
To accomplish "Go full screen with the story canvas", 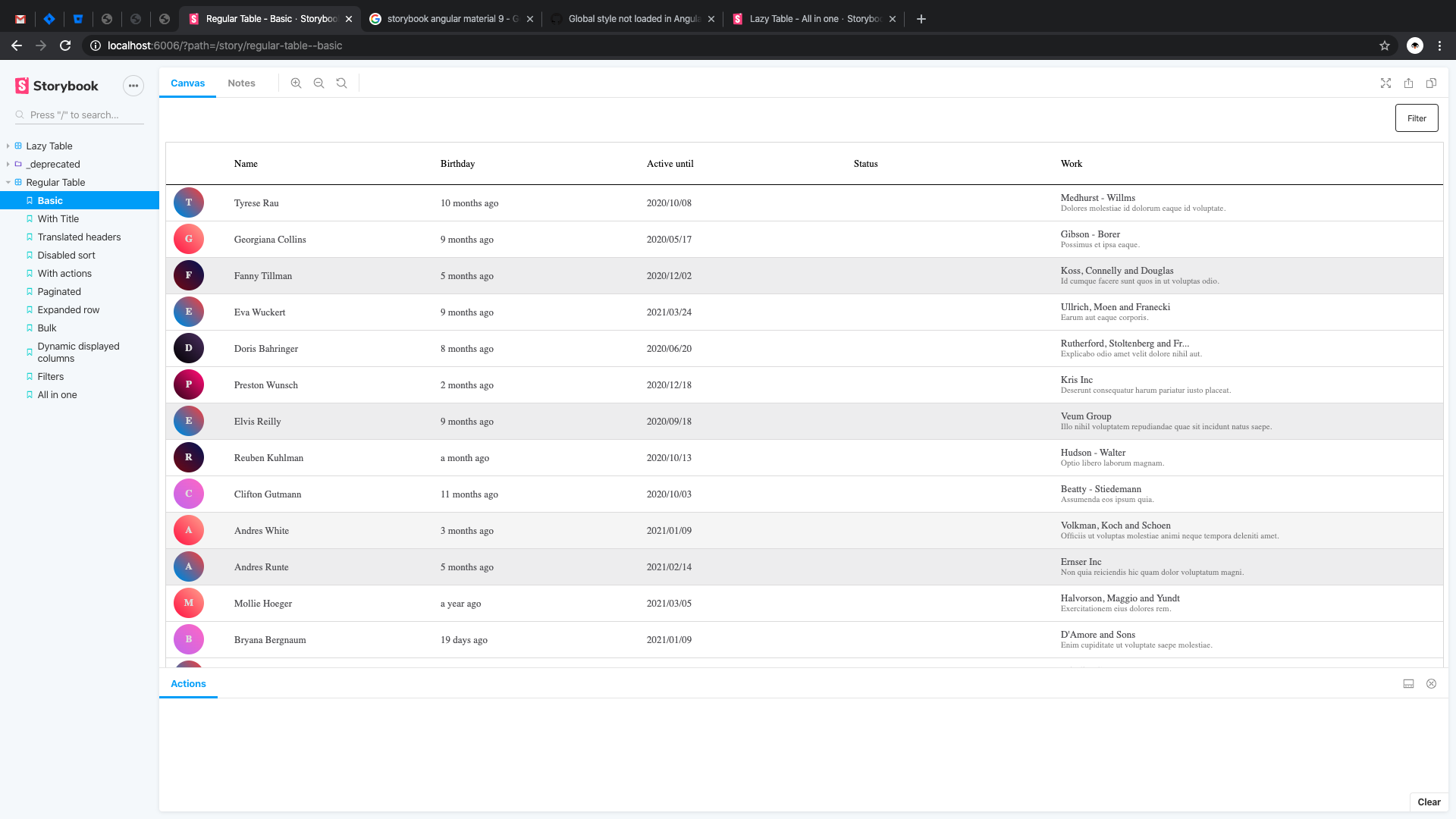I will (1386, 83).
